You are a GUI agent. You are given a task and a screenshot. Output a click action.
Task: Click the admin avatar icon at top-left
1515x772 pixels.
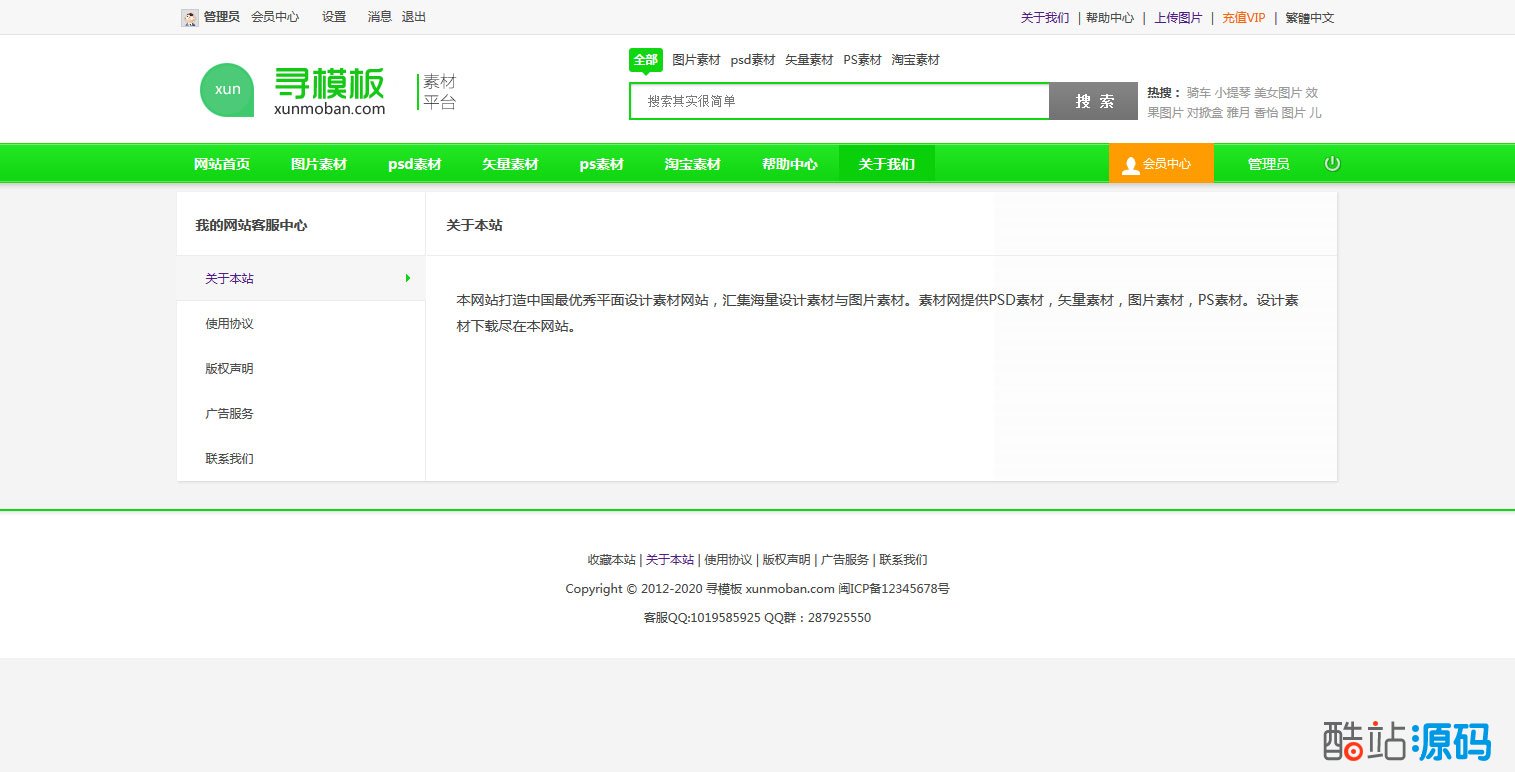(x=189, y=18)
